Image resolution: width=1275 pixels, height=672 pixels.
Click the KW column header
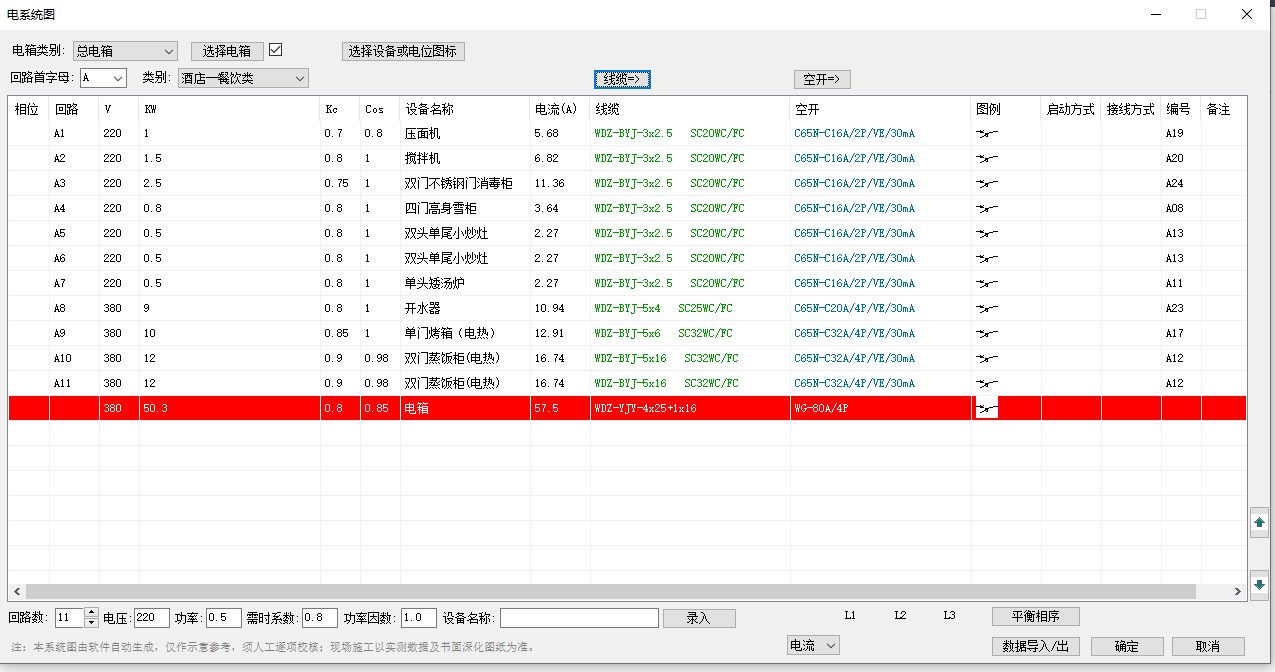(x=230, y=109)
